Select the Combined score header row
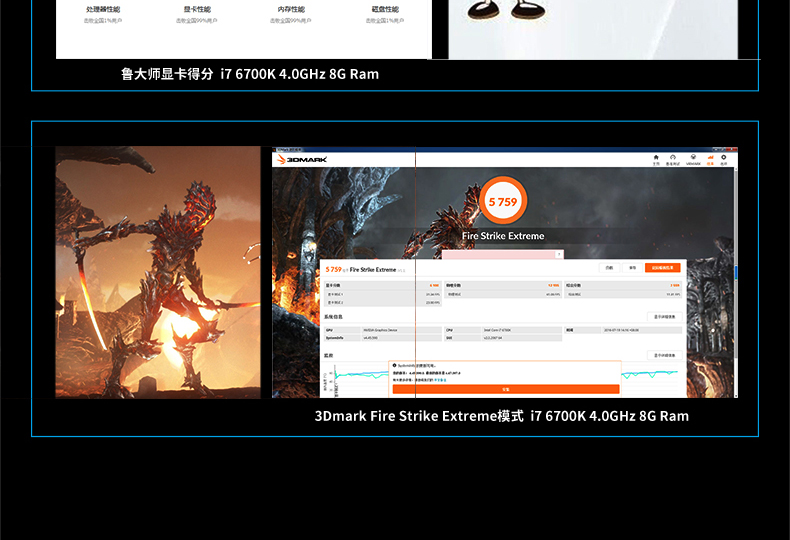Viewport: 790px width, 540px height. [623, 285]
